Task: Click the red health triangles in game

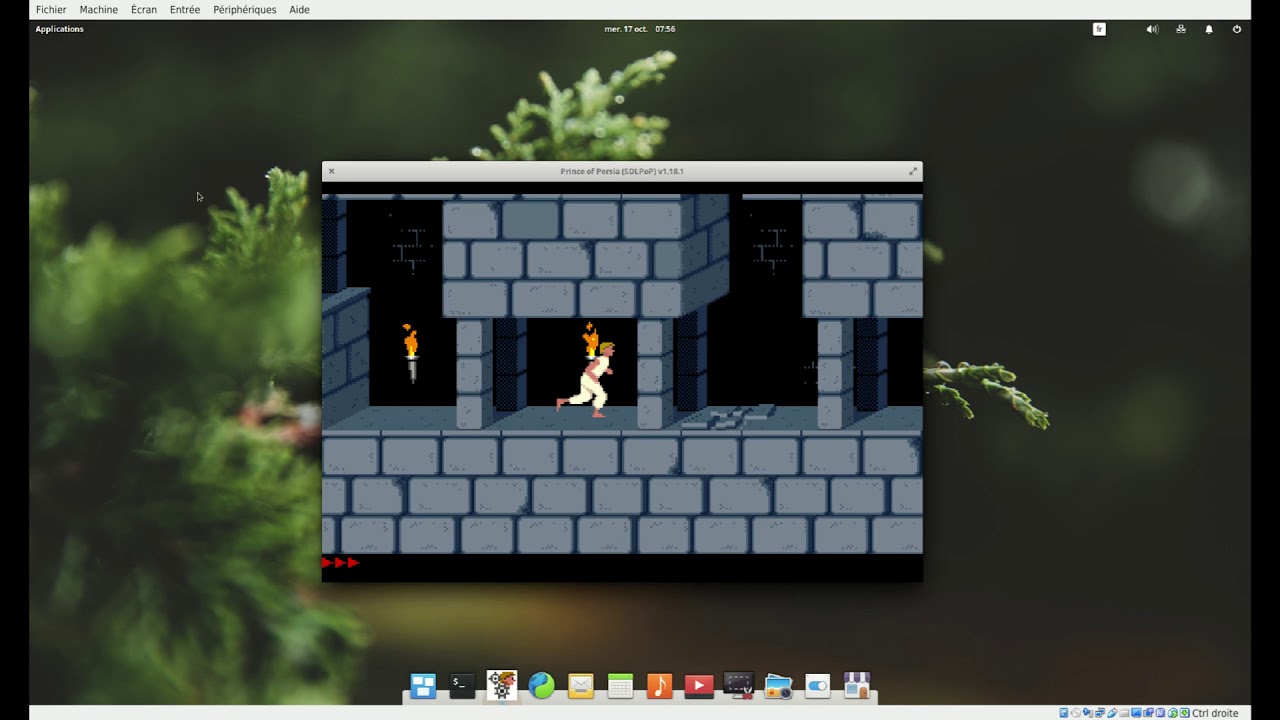Action: 340,563
